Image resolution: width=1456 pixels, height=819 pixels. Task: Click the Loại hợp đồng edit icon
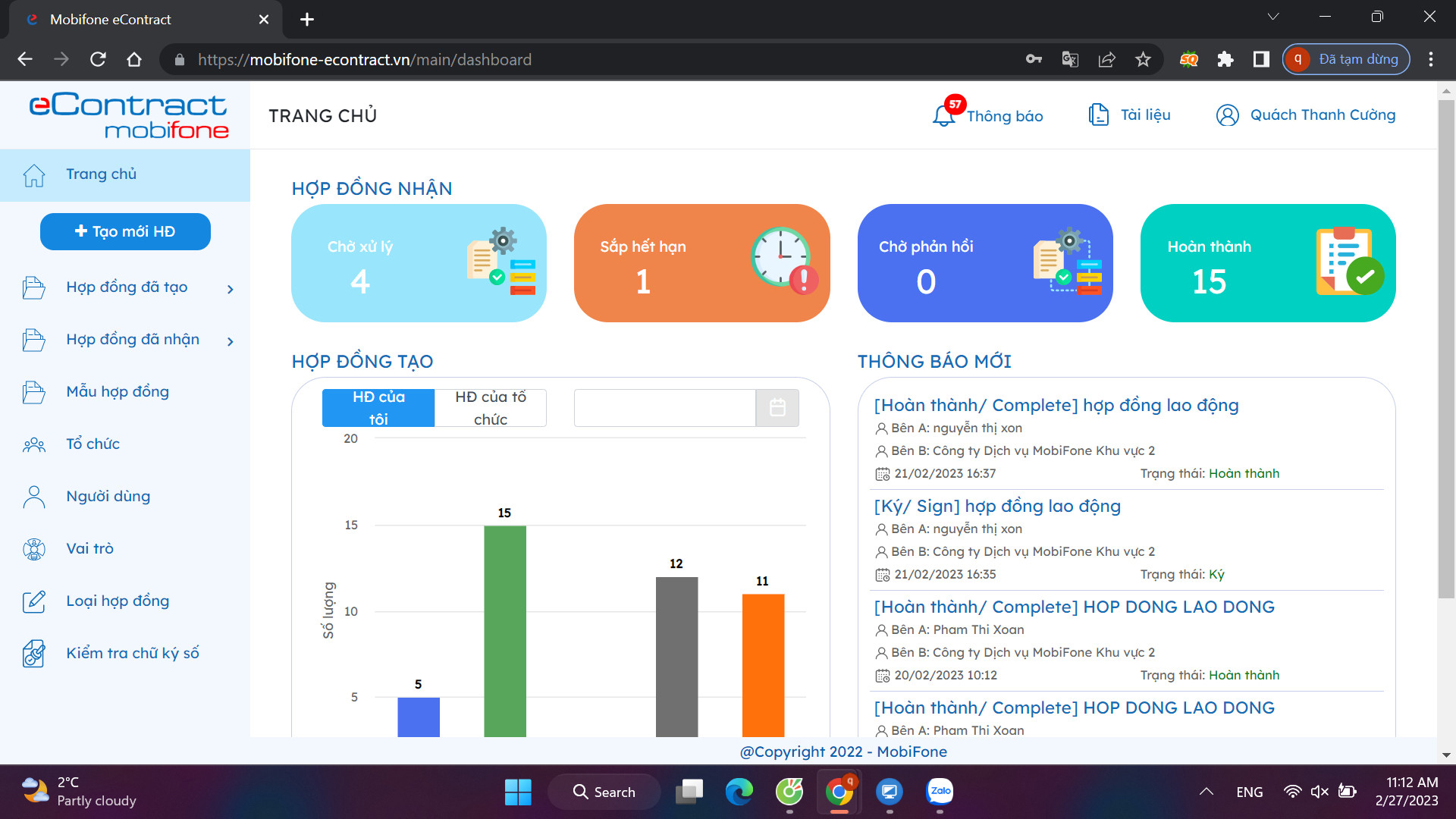34,601
